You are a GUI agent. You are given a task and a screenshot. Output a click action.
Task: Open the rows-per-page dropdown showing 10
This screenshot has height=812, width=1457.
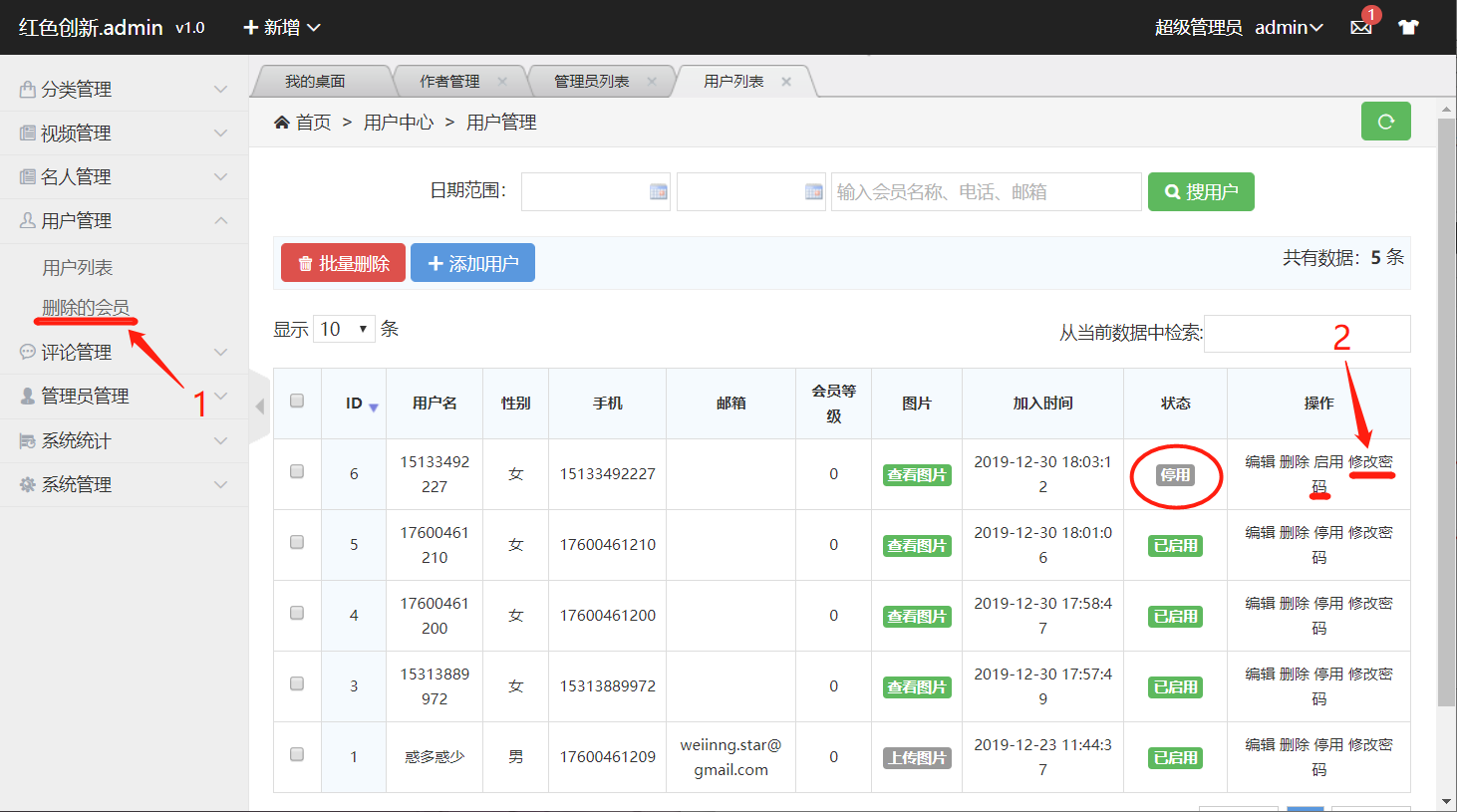344,329
